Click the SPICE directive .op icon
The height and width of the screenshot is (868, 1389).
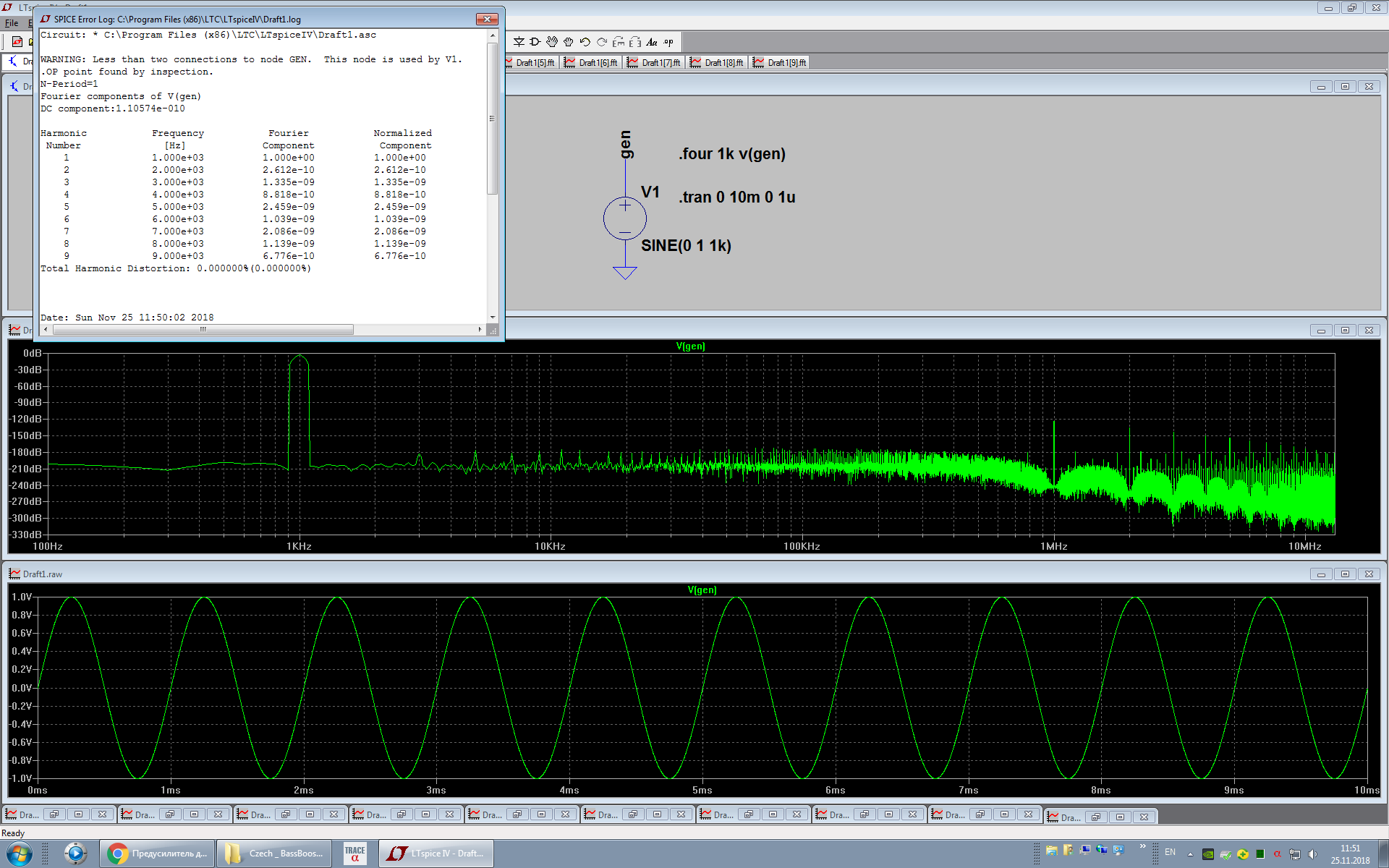point(668,42)
